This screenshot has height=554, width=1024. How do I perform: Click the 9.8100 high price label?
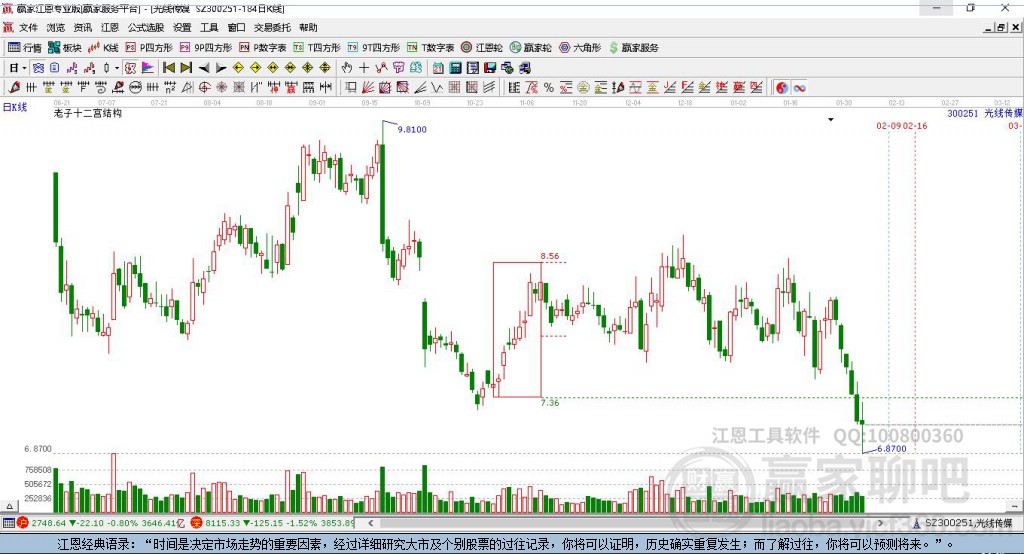coord(412,129)
